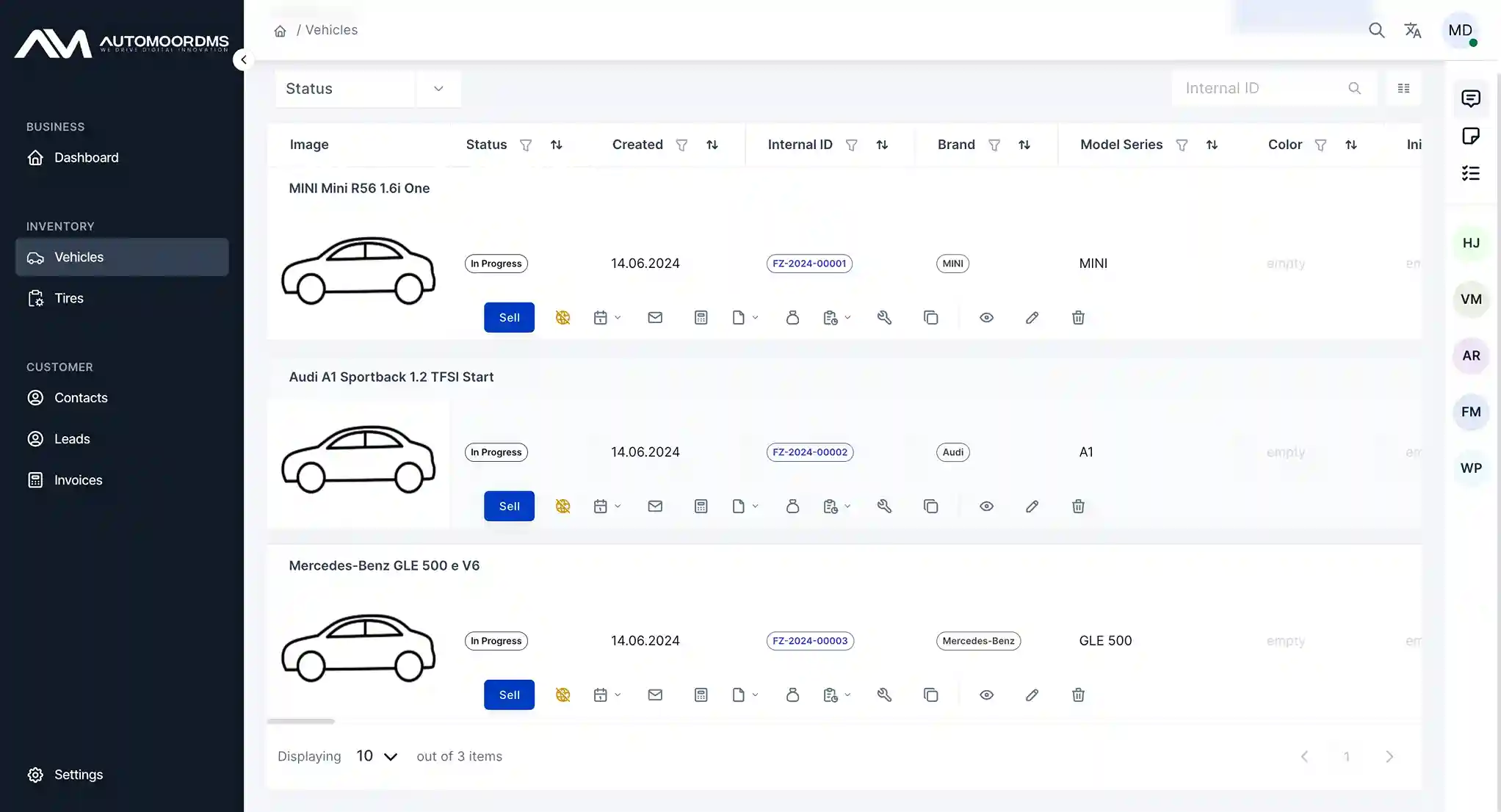1501x812 pixels.
Task: Open wrench tools for MINI Mini R56
Action: (884, 317)
